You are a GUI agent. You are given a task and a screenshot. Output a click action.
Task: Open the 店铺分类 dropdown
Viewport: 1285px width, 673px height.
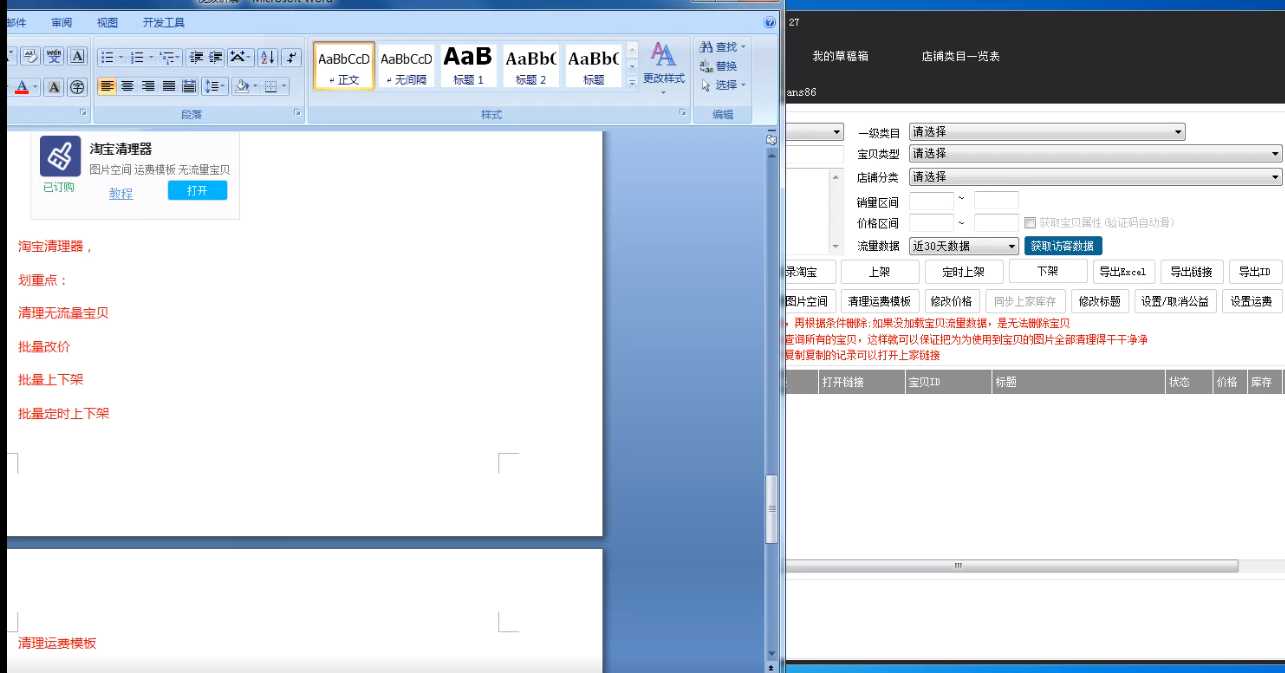coord(1095,177)
